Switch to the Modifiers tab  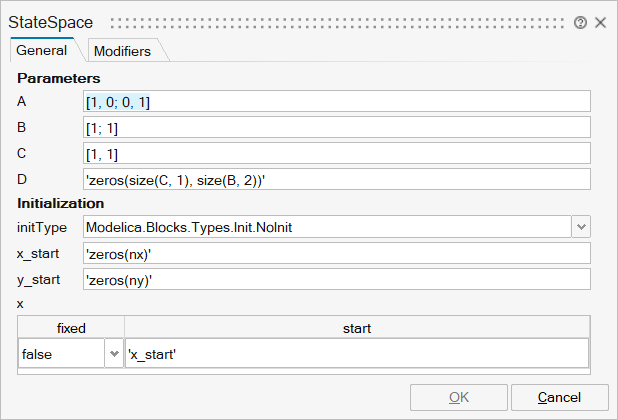121,51
